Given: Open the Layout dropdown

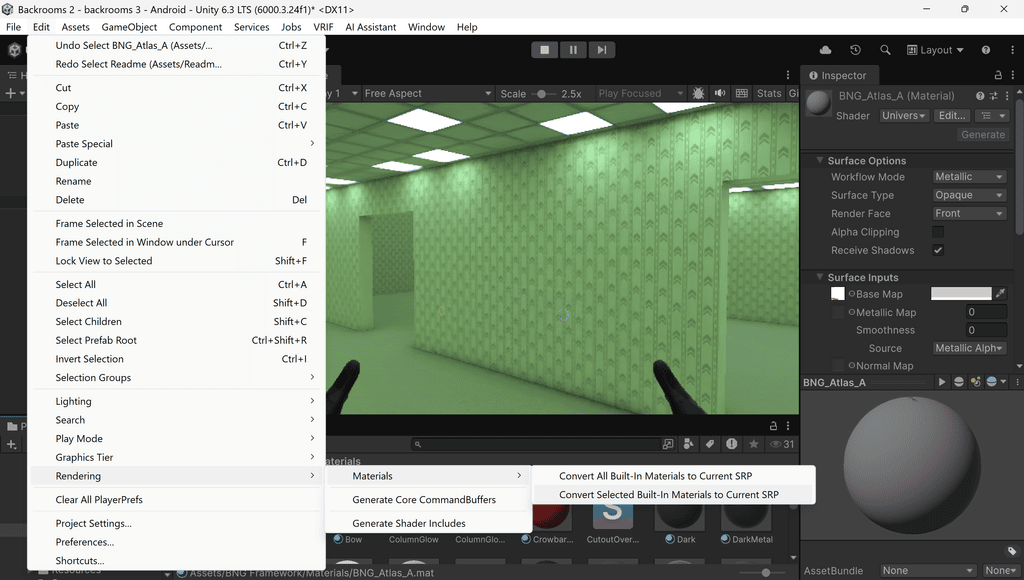Looking at the screenshot, I should (x=935, y=50).
